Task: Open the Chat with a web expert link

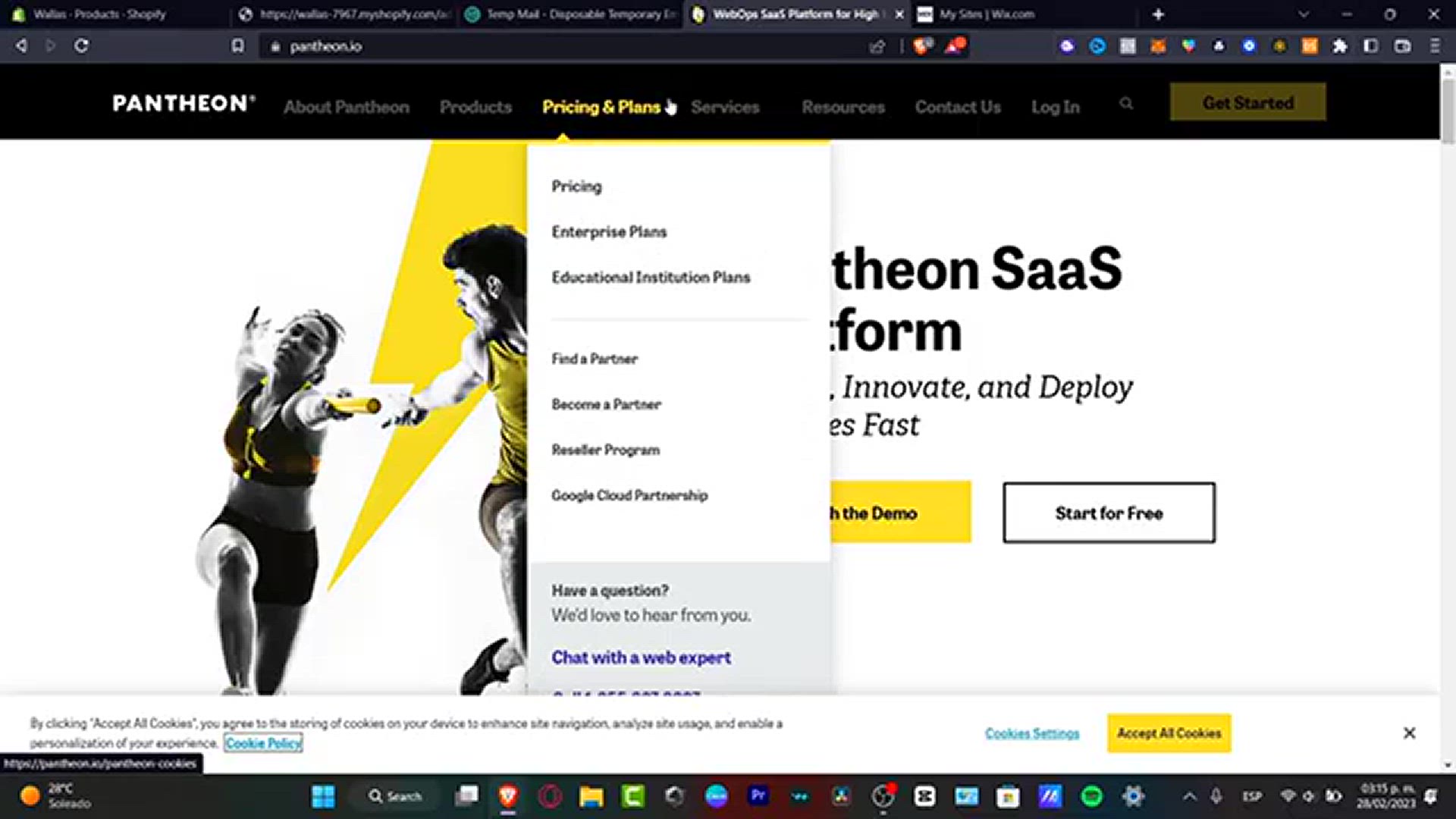Action: pos(641,657)
